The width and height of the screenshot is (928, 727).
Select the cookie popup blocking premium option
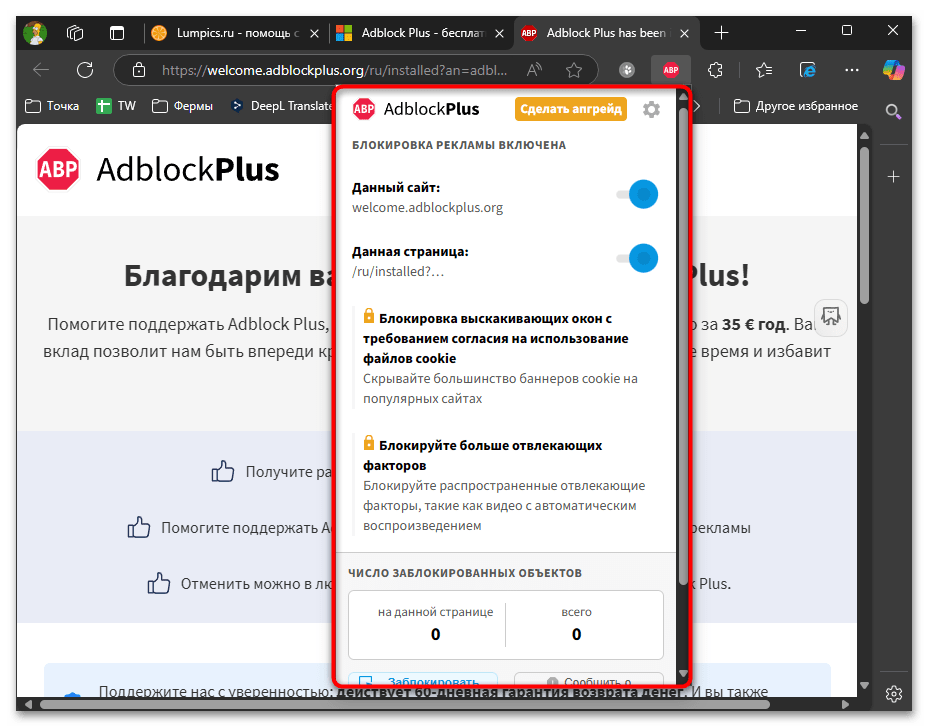tap(500, 358)
